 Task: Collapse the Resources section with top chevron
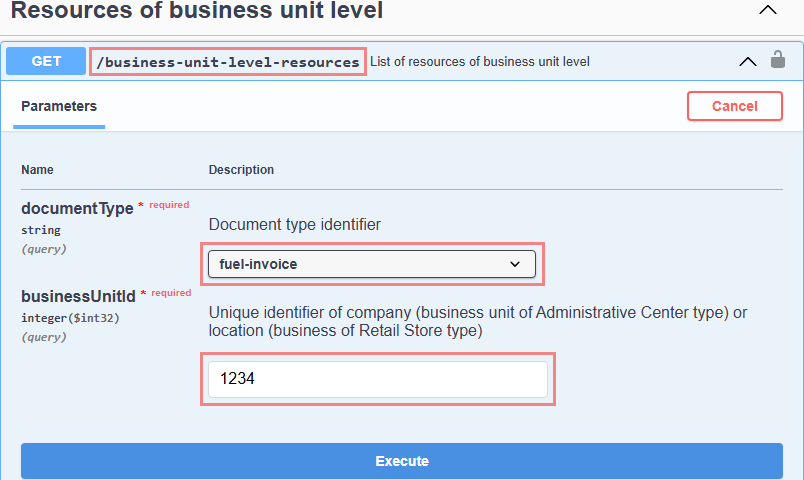point(767,10)
